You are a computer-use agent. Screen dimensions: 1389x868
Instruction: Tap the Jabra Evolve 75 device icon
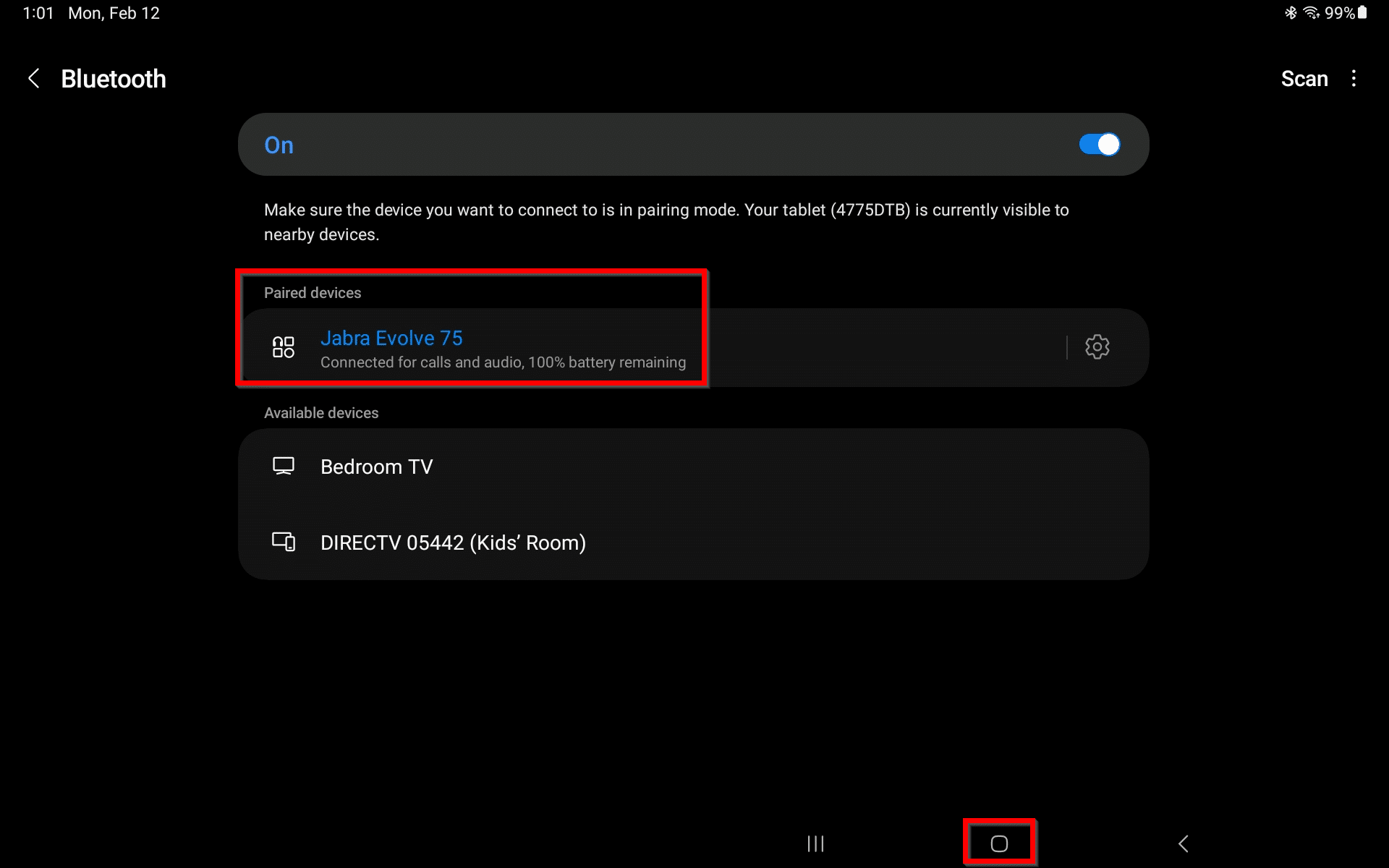point(284,347)
